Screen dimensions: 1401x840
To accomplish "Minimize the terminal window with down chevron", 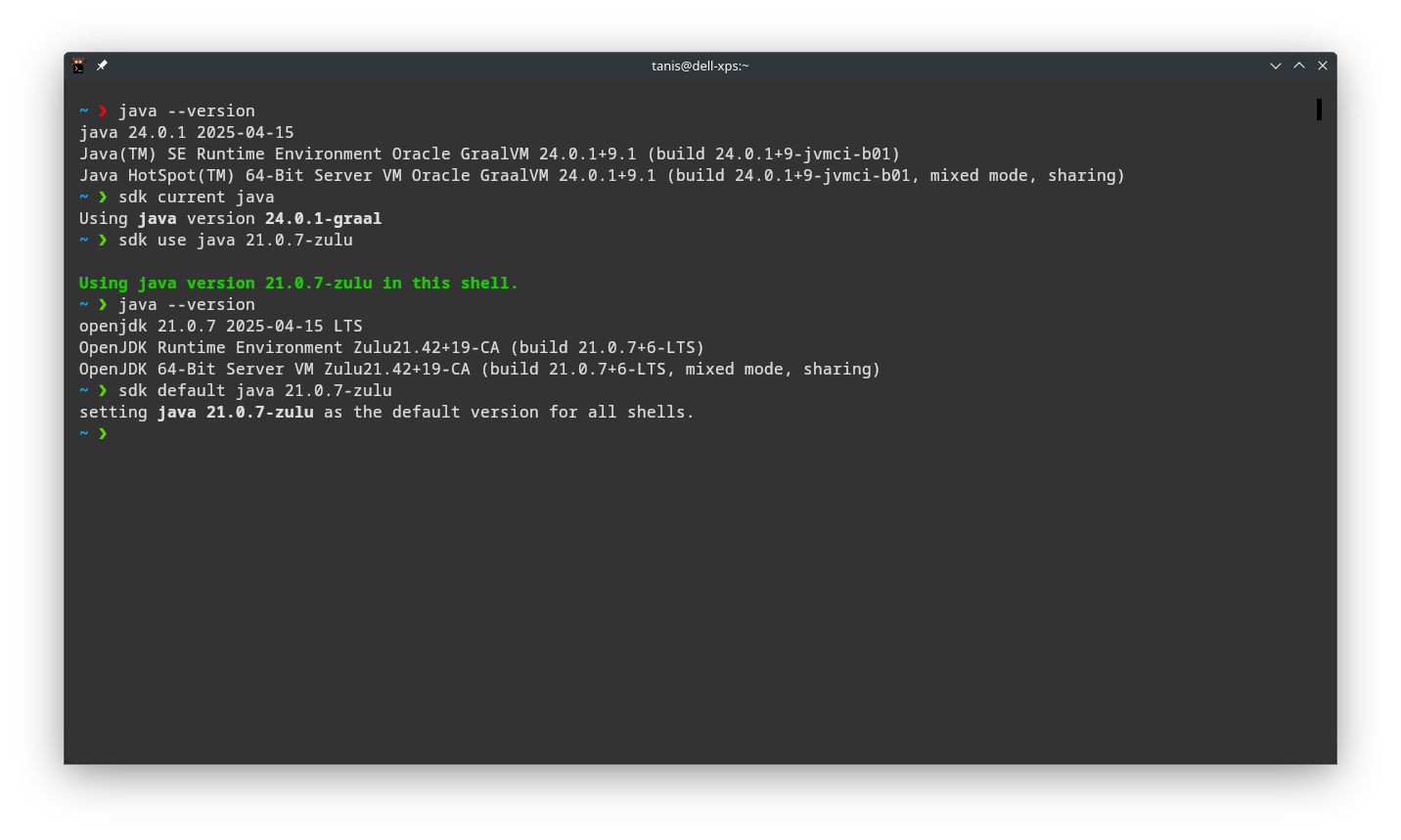I will (x=1275, y=66).
